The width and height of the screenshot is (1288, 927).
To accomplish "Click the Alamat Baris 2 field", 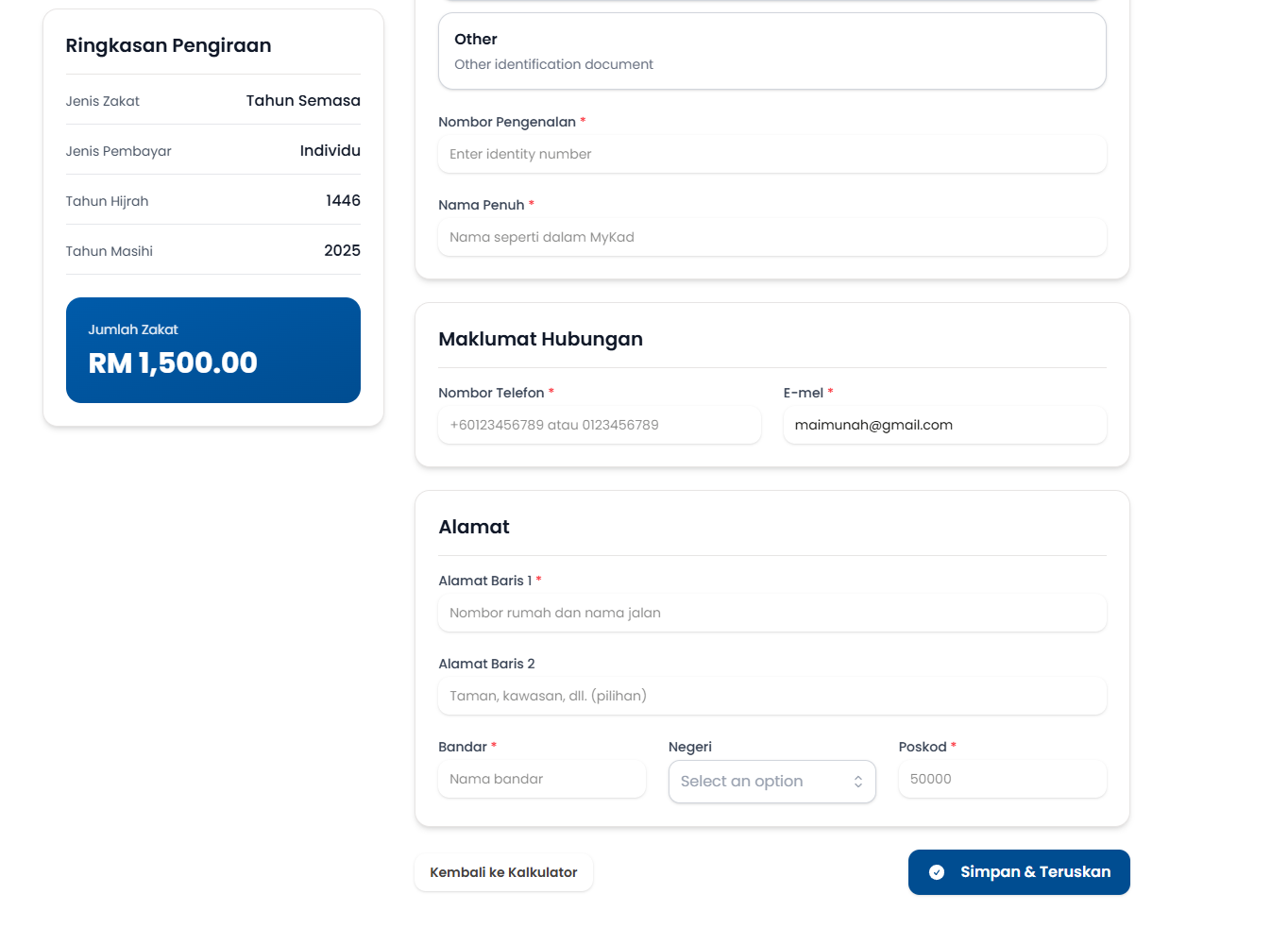I will pyautogui.click(x=771, y=696).
